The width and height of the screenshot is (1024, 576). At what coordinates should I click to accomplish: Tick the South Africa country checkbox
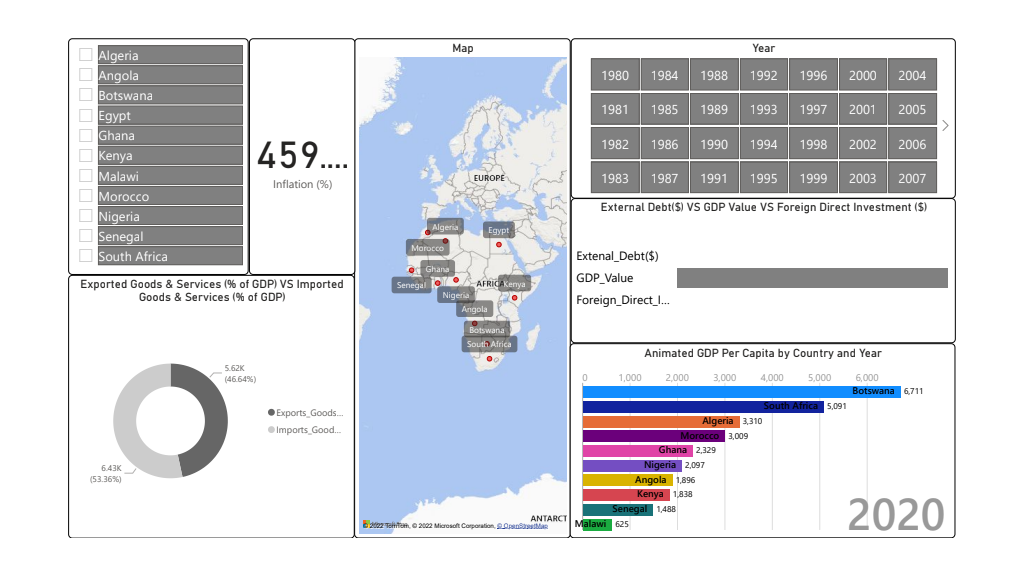(x=86, y=256)
